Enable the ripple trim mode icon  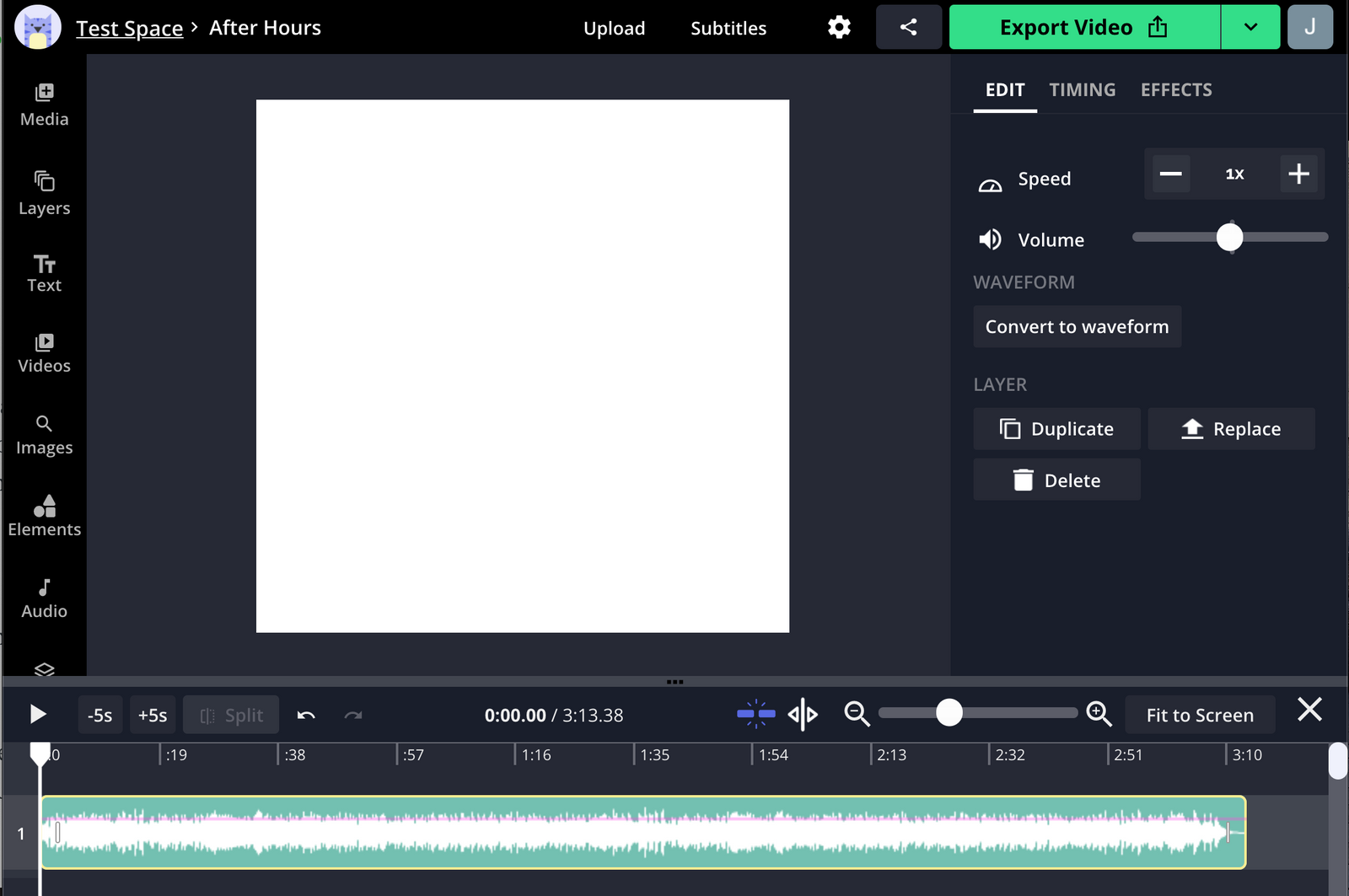(802, 713)
